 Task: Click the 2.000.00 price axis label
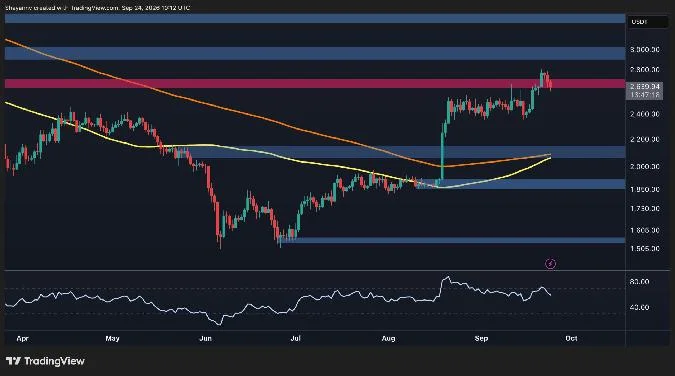[644, 166]
